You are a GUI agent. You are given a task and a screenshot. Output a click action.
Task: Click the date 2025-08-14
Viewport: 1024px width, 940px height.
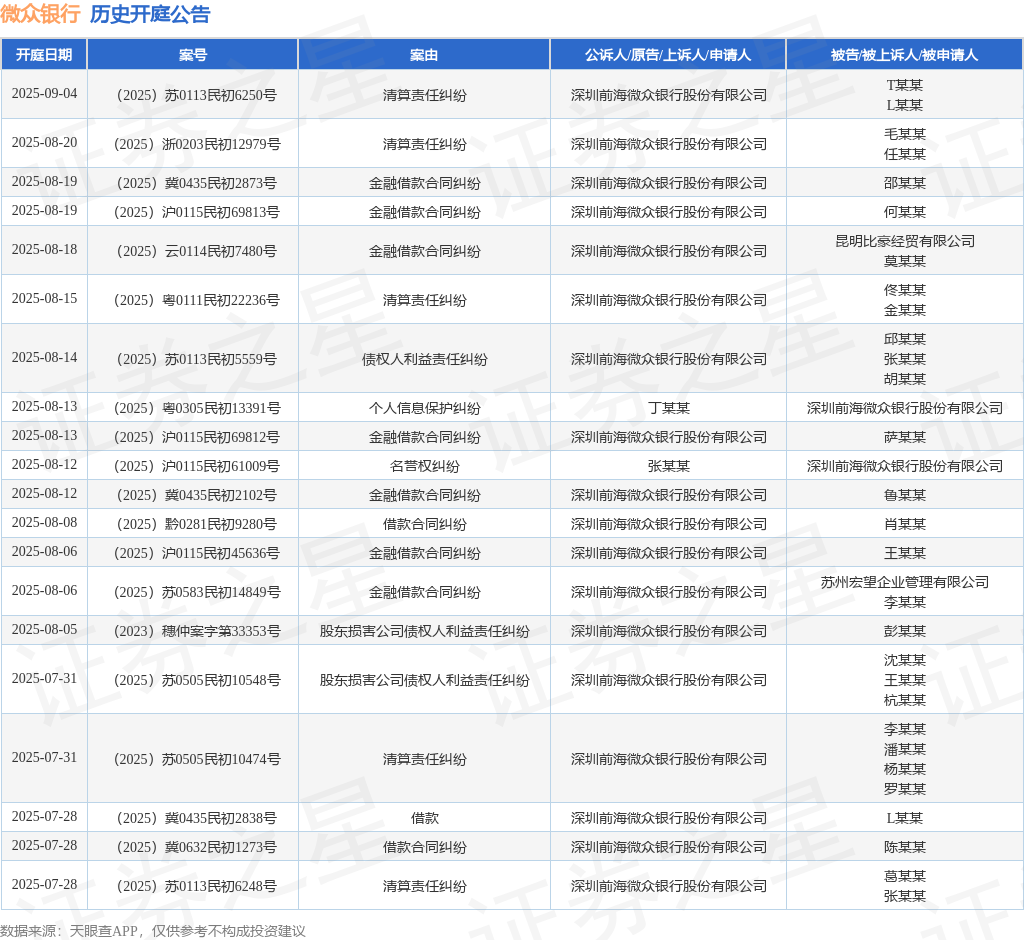coord(44,357)
